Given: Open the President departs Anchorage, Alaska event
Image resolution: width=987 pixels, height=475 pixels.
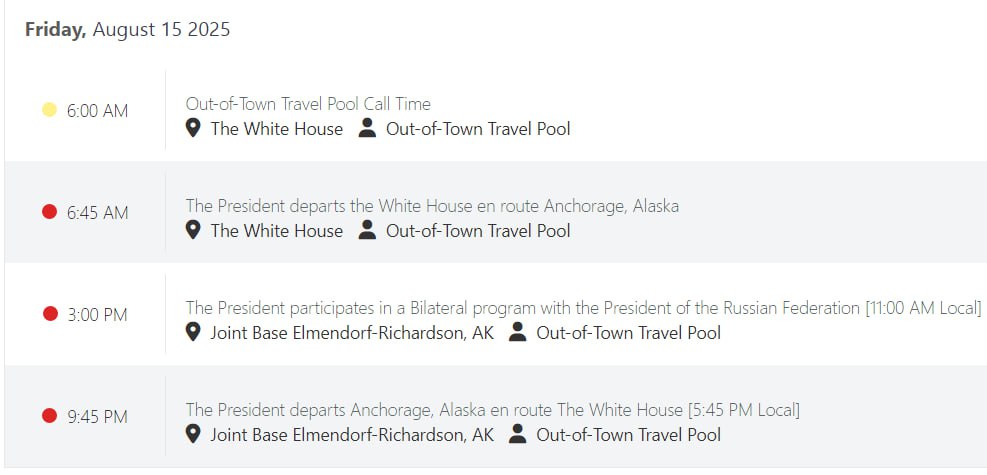Looking at the screenshot, I should pos(492,410).
